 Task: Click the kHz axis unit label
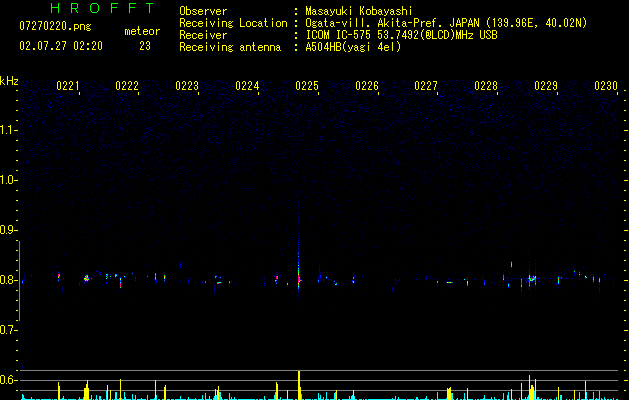pyautogui.click(x=9, y=81)
